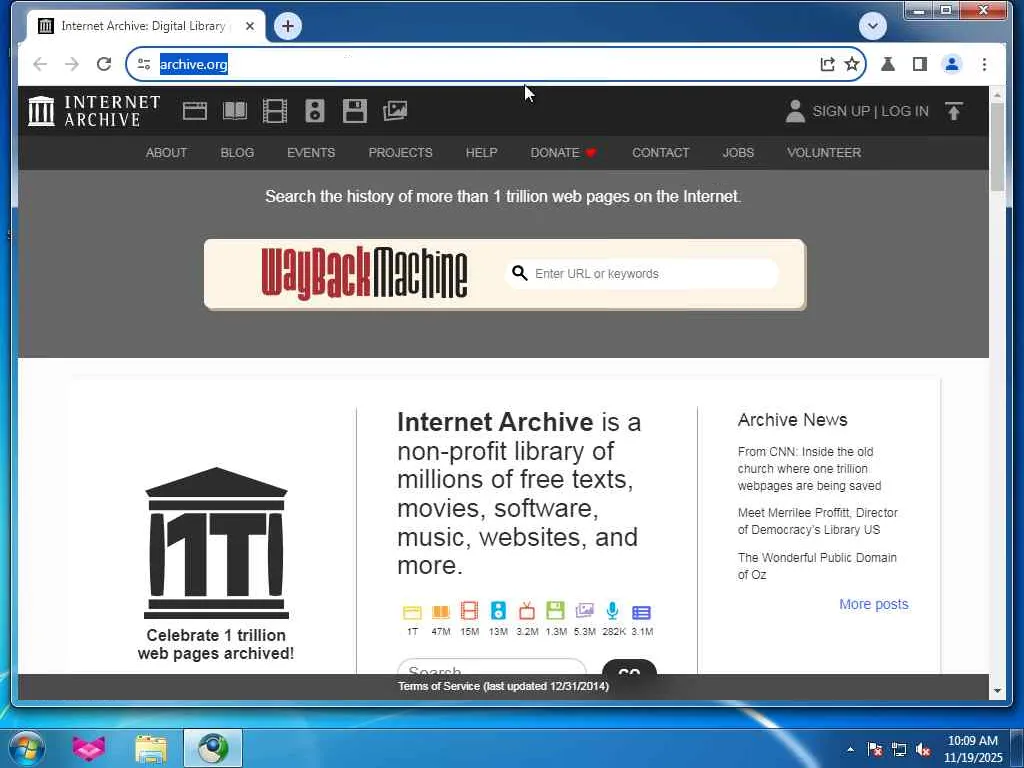Click the Upload arrow icon
Screen dimensions: 1024x768
pos(954,111)
